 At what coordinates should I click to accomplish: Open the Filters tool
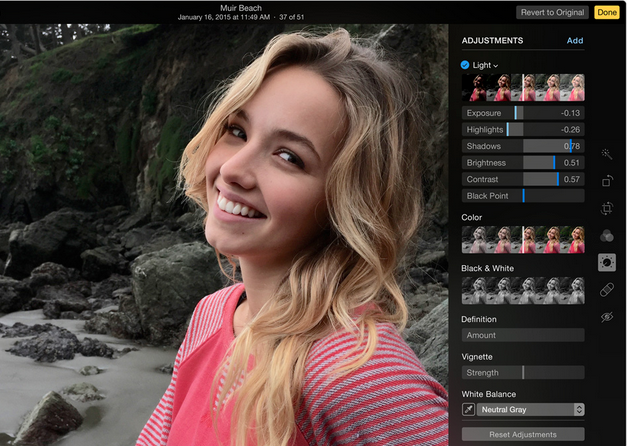click(606, 235)
